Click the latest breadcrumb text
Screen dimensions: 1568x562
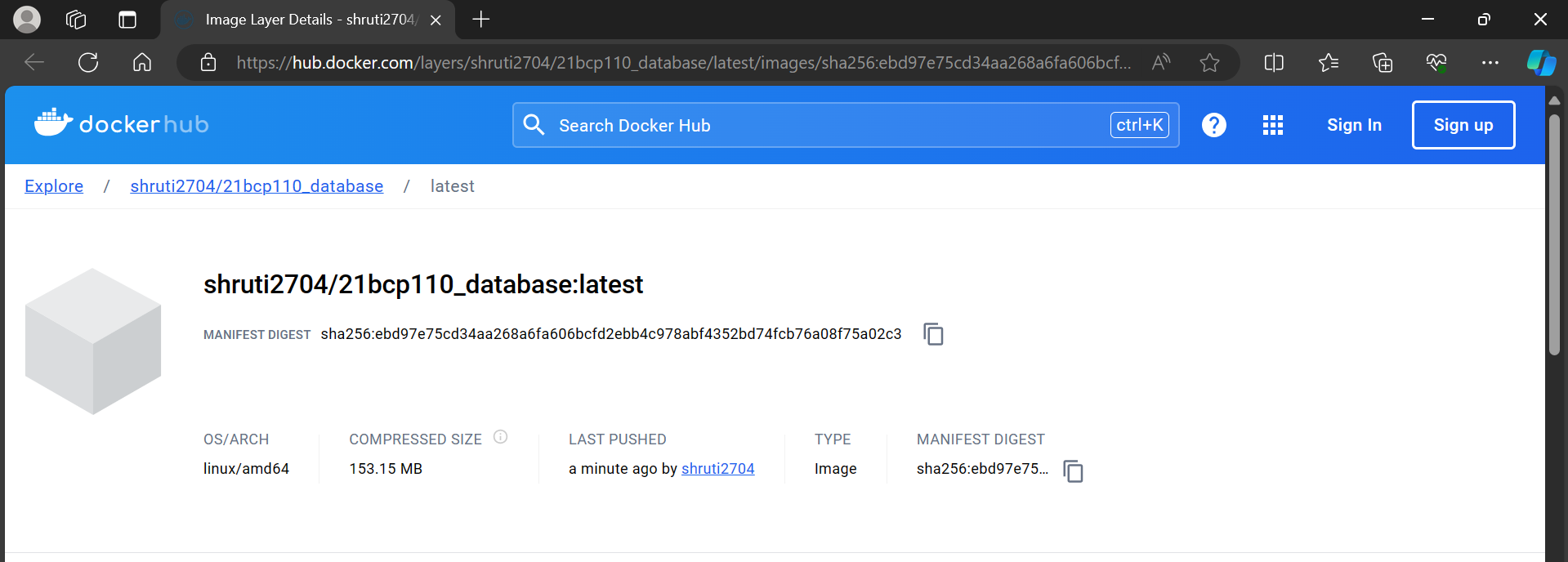[453, 186]
